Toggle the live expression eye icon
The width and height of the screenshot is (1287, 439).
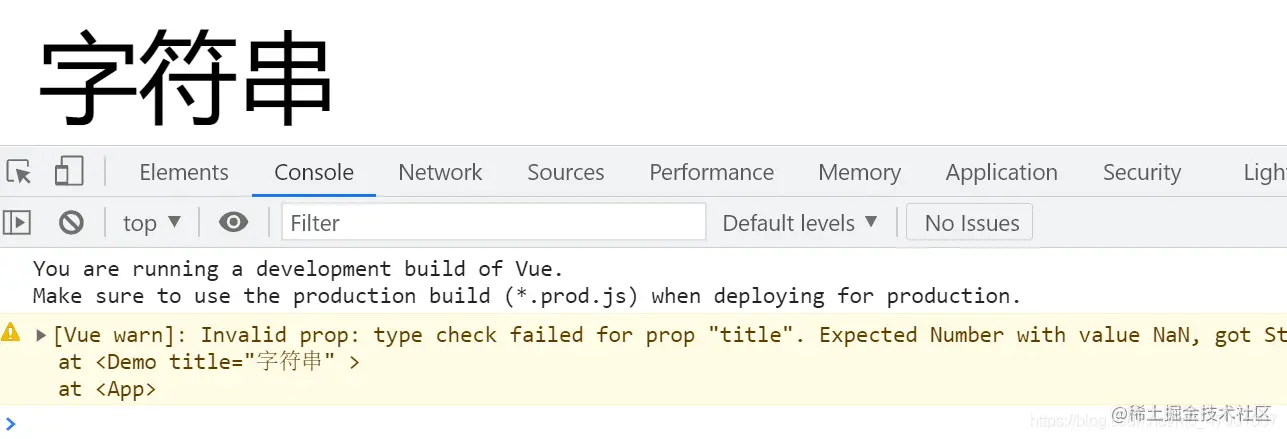[x=233, y=222]
